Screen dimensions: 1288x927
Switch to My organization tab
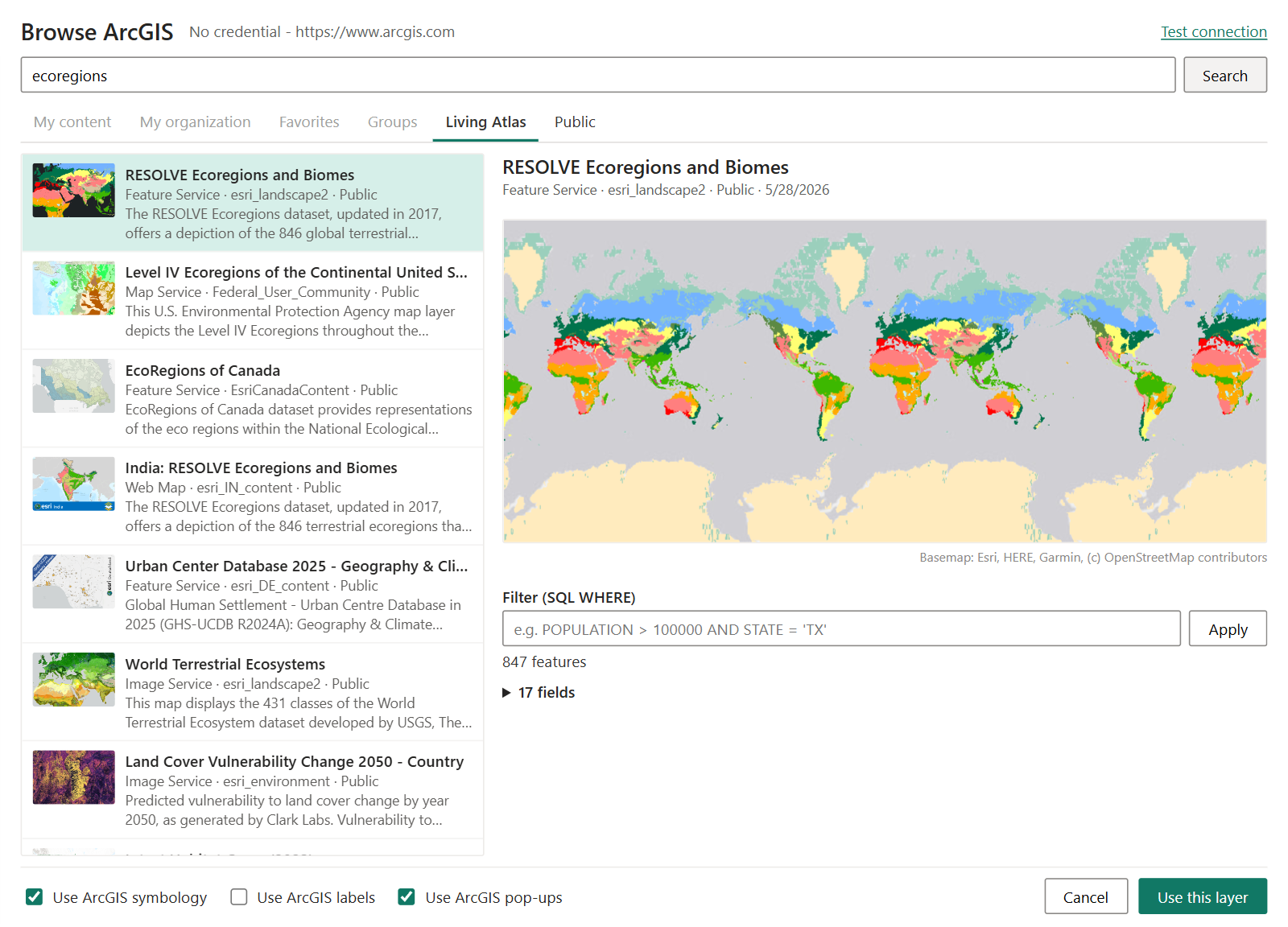point(196,122)
